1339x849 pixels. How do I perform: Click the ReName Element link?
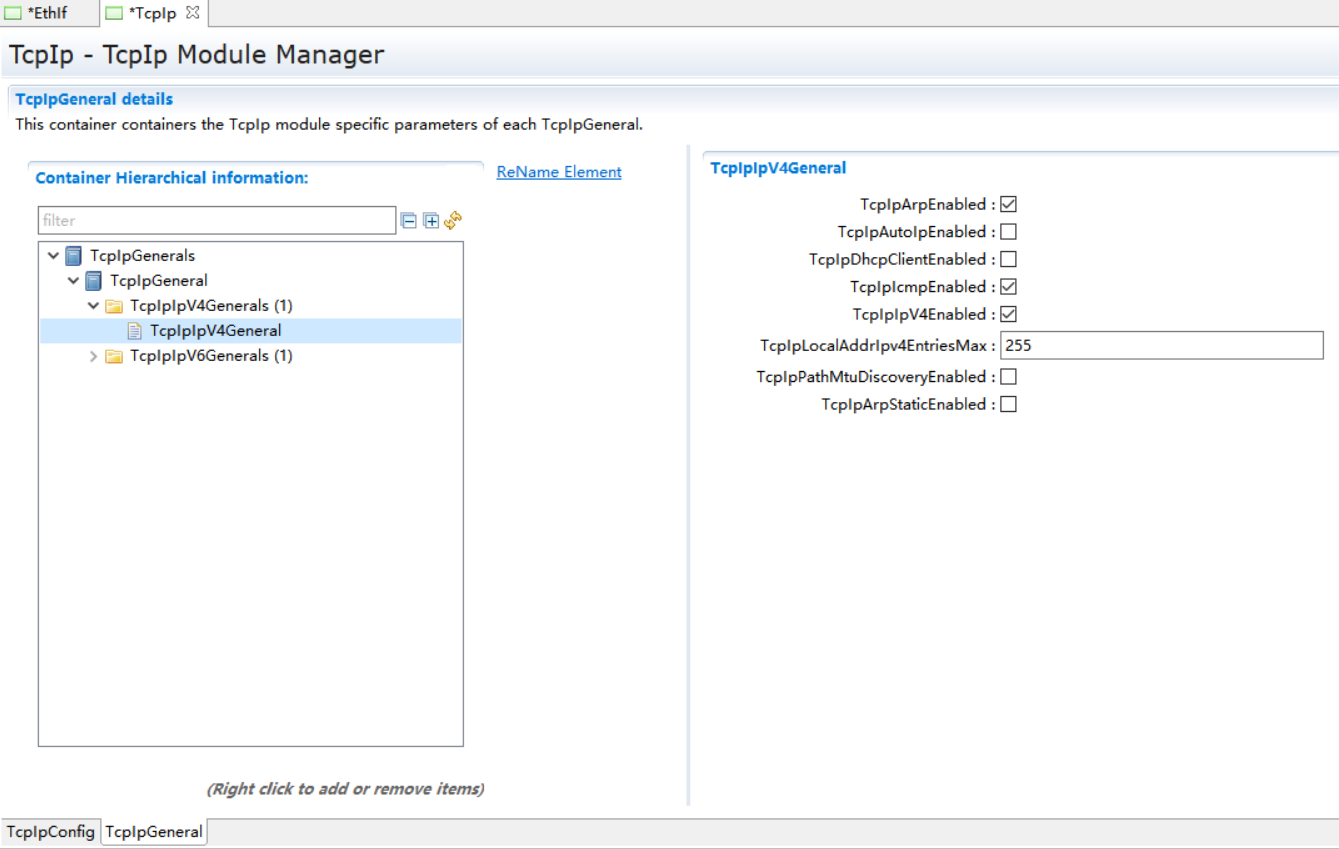(x=559, y=172)
